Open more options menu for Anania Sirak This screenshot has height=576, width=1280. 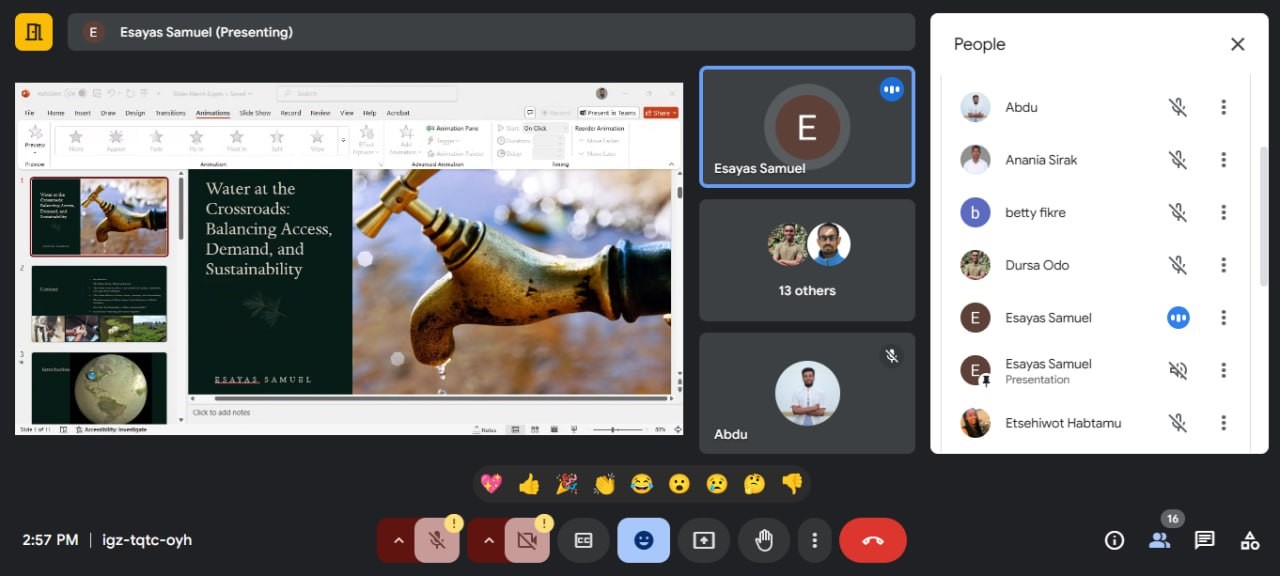coord(1223,160)
